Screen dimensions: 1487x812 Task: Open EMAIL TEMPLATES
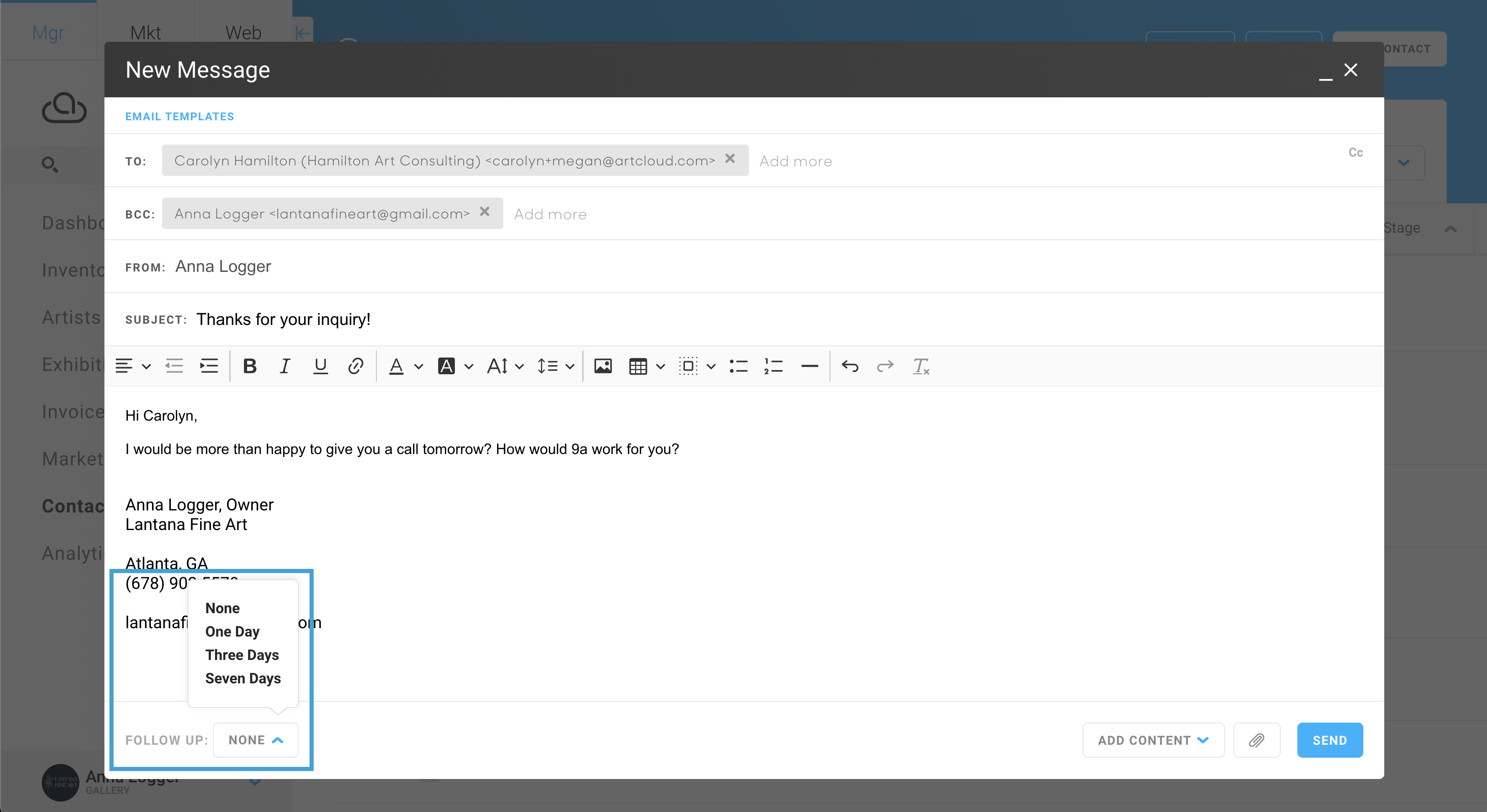coord(180,116)
